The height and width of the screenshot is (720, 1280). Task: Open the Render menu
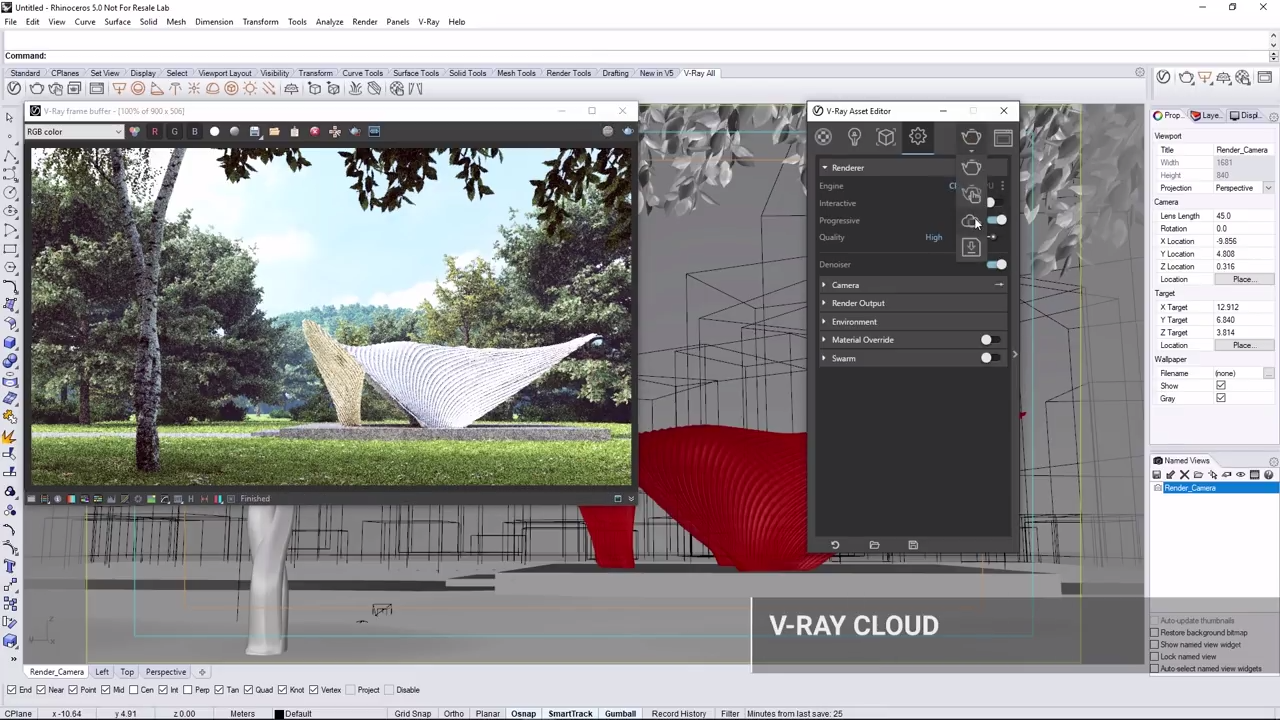364,22
